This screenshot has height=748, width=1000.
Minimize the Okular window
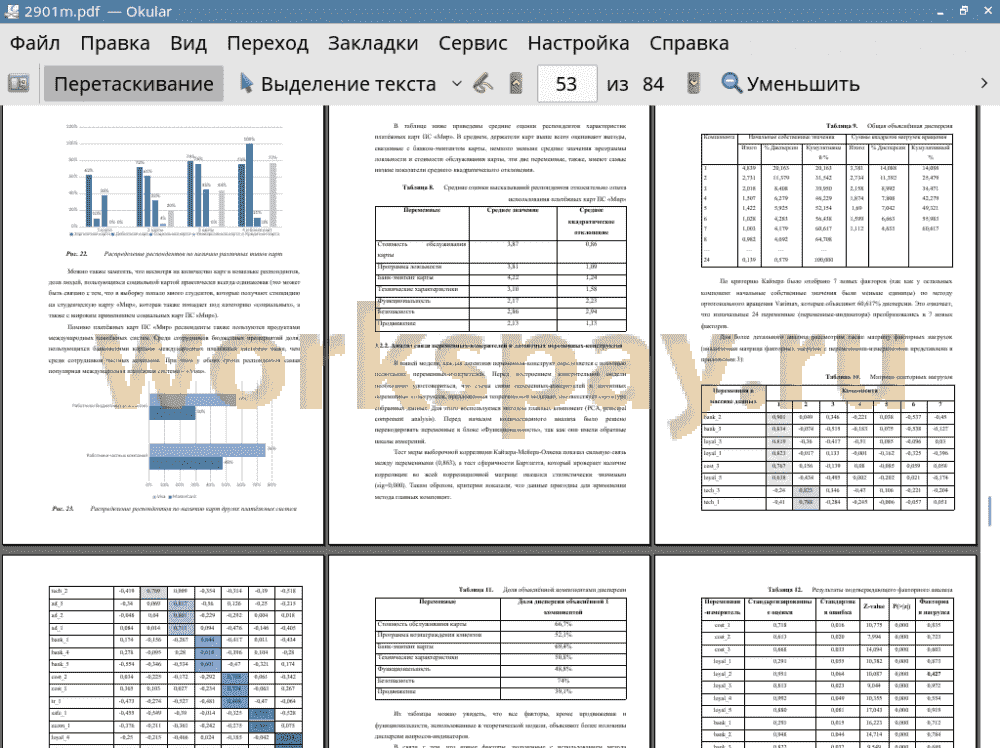(940, 11)
